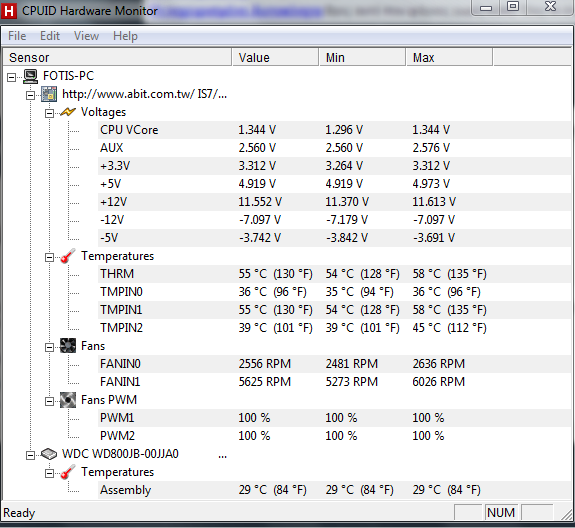Viewport: 575px width, 528px height.
Task: Select the http://www.abit.com.tw/ IS7 entry
Action: pyautogui.click(x=144, y=94)
